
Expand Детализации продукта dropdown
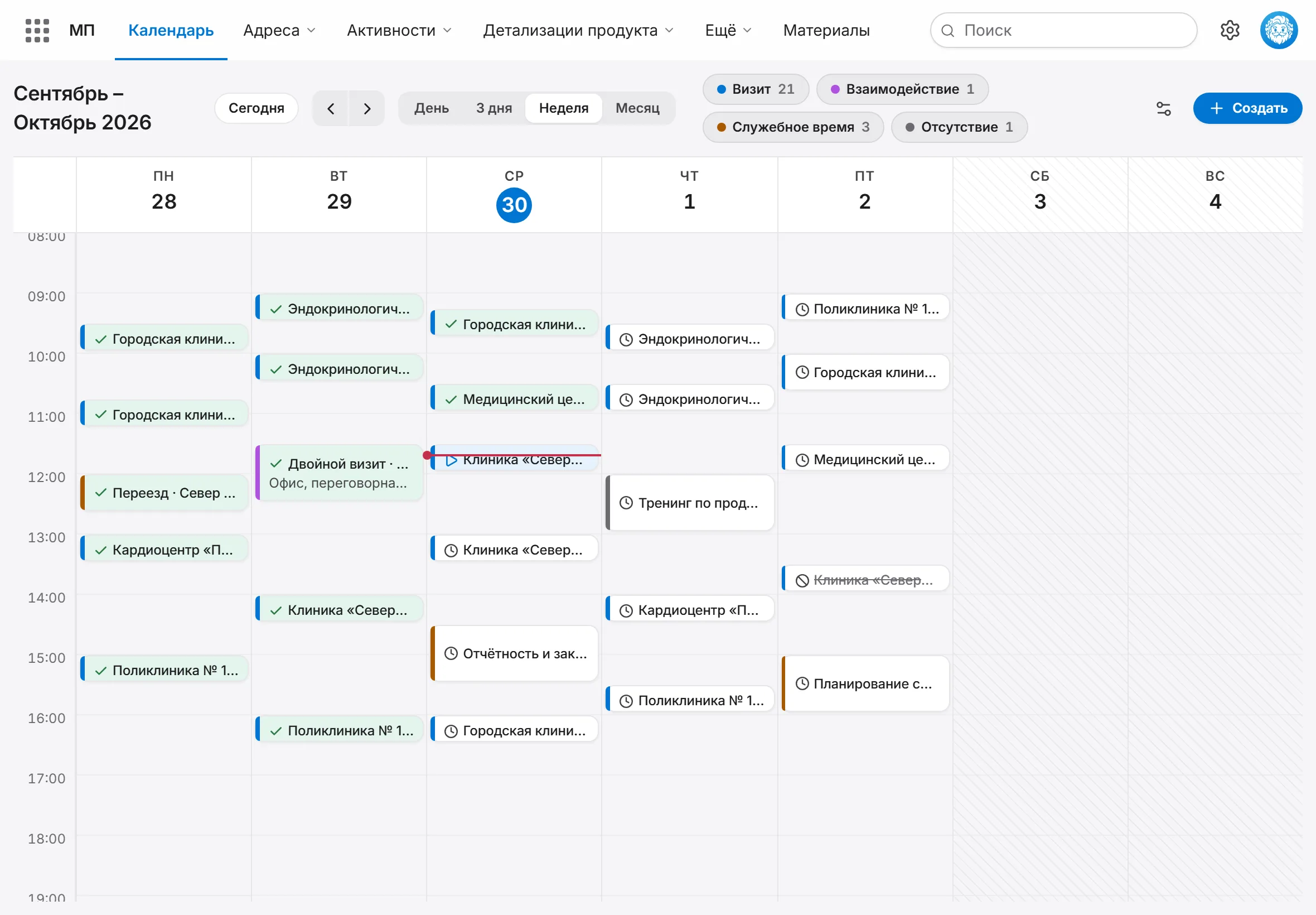pos(578,30)
